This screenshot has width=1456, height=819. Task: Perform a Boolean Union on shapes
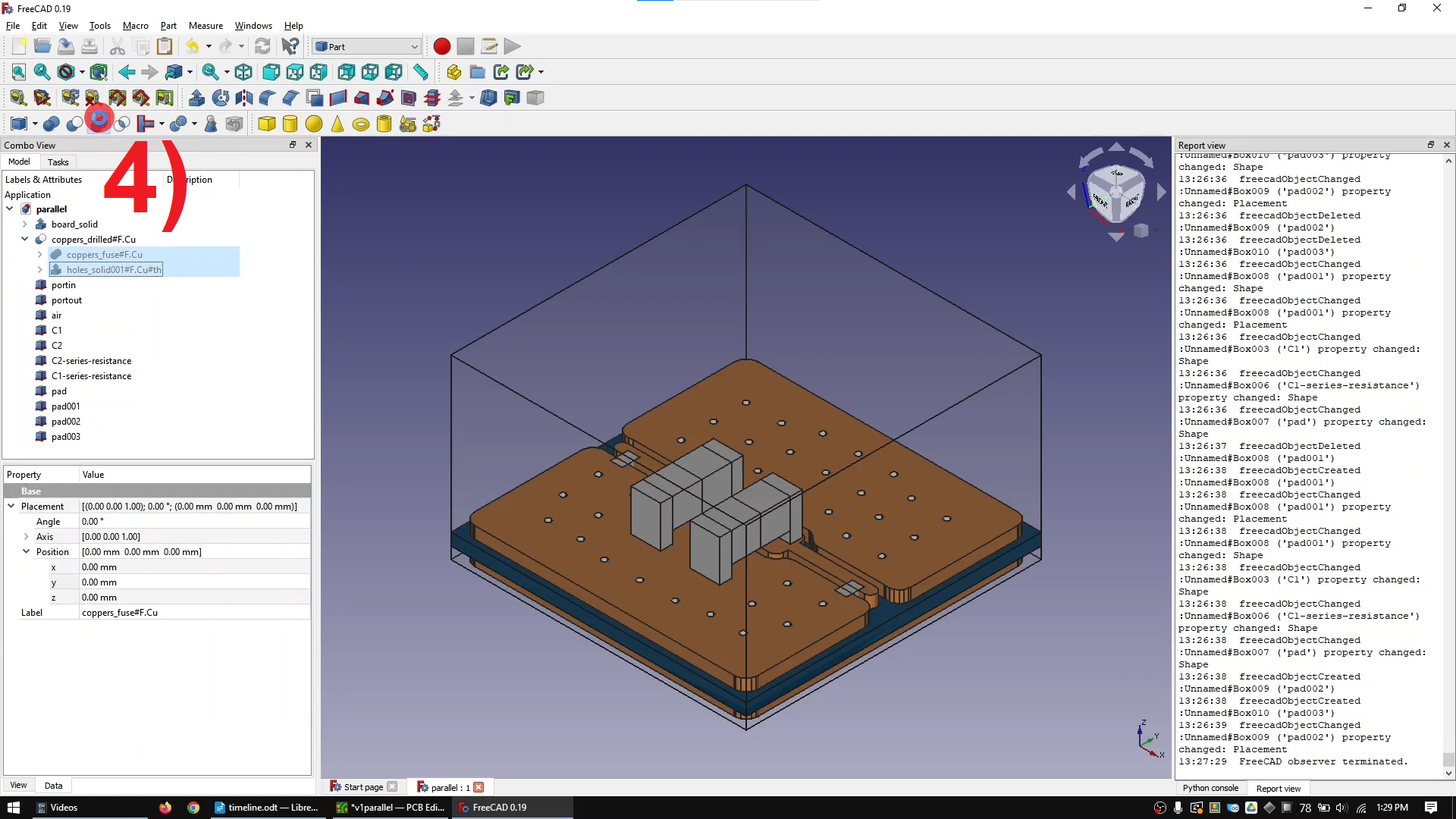pyautogui.click(x=52, y=124)
